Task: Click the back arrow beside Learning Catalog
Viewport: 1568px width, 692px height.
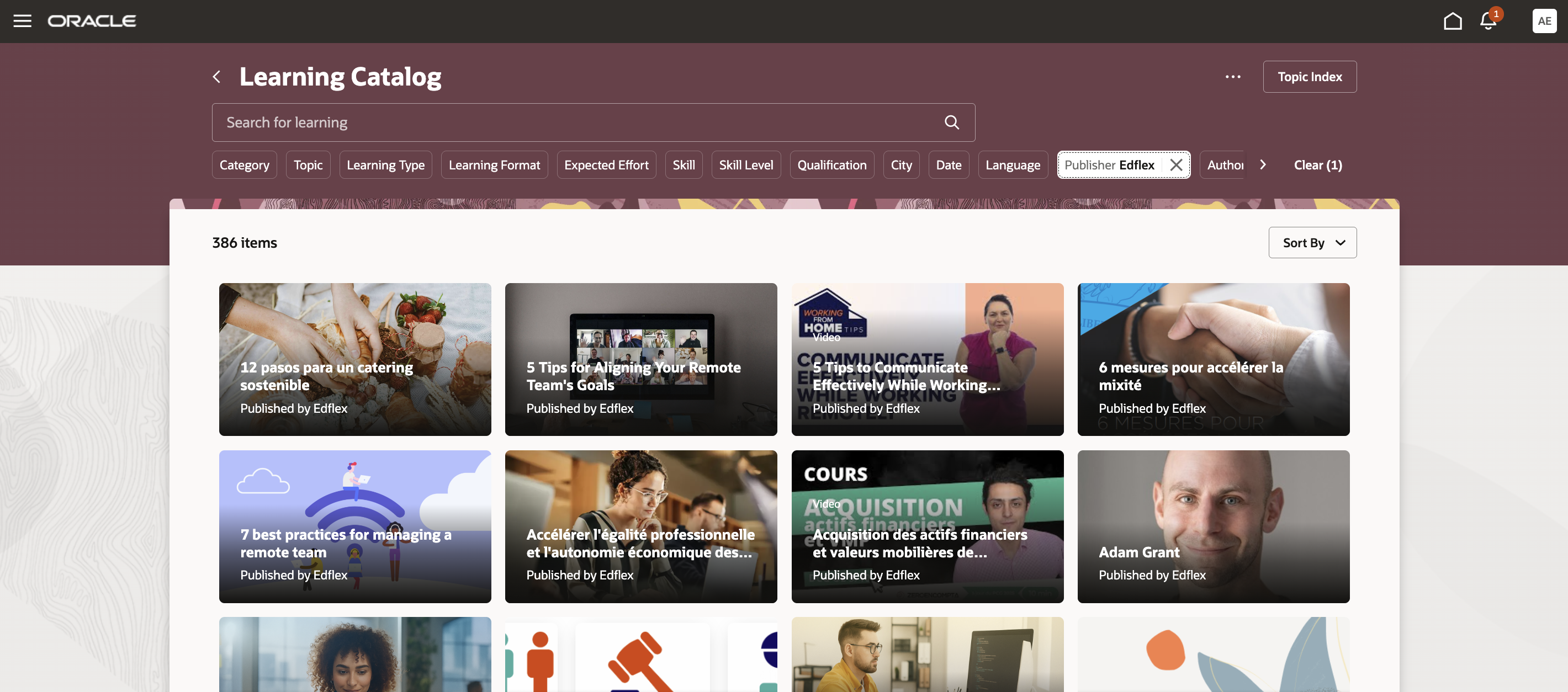Action: point(216,77)
